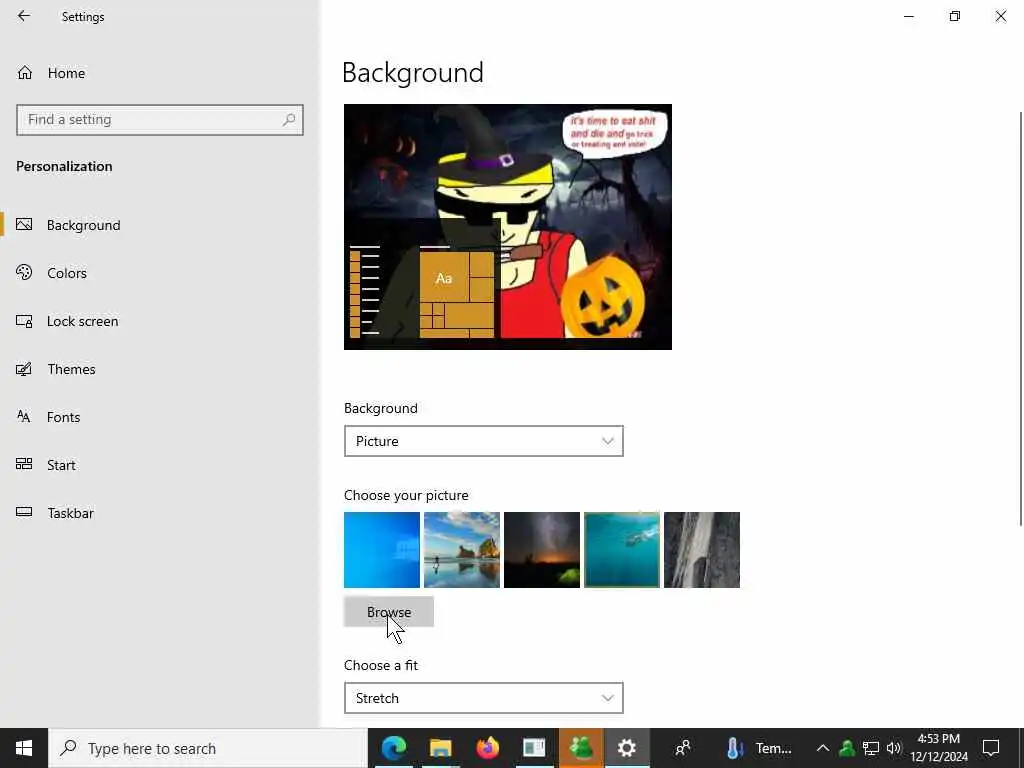Open the network tray icon
Screen dimensions: 1024x768
pyautogui.click(x=871, y=748)
